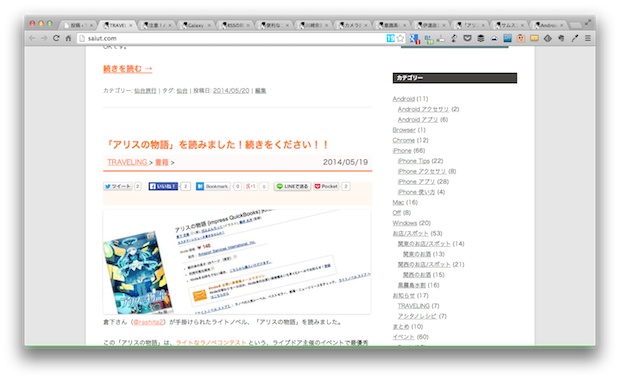Bookmark this page with the star icon
The height and width of the screenshot is (380, 620).
coord(400,38)
